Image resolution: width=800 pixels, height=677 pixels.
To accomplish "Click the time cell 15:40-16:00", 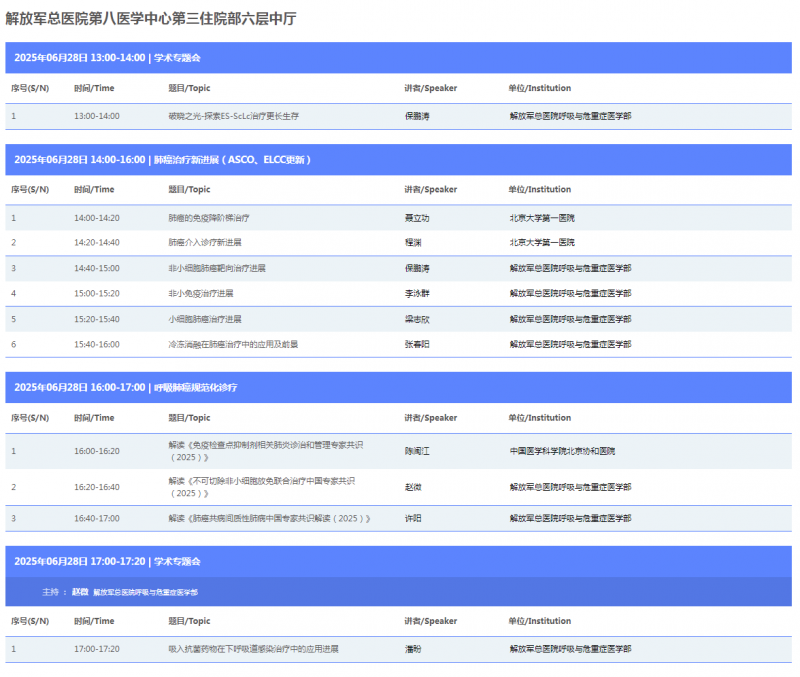I will 97,345.
